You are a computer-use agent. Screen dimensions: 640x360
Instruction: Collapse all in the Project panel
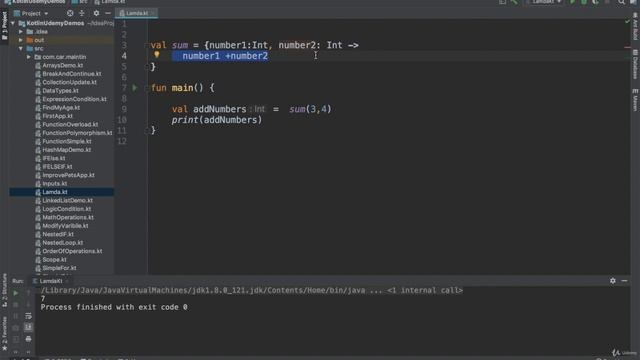coord(82,13)
